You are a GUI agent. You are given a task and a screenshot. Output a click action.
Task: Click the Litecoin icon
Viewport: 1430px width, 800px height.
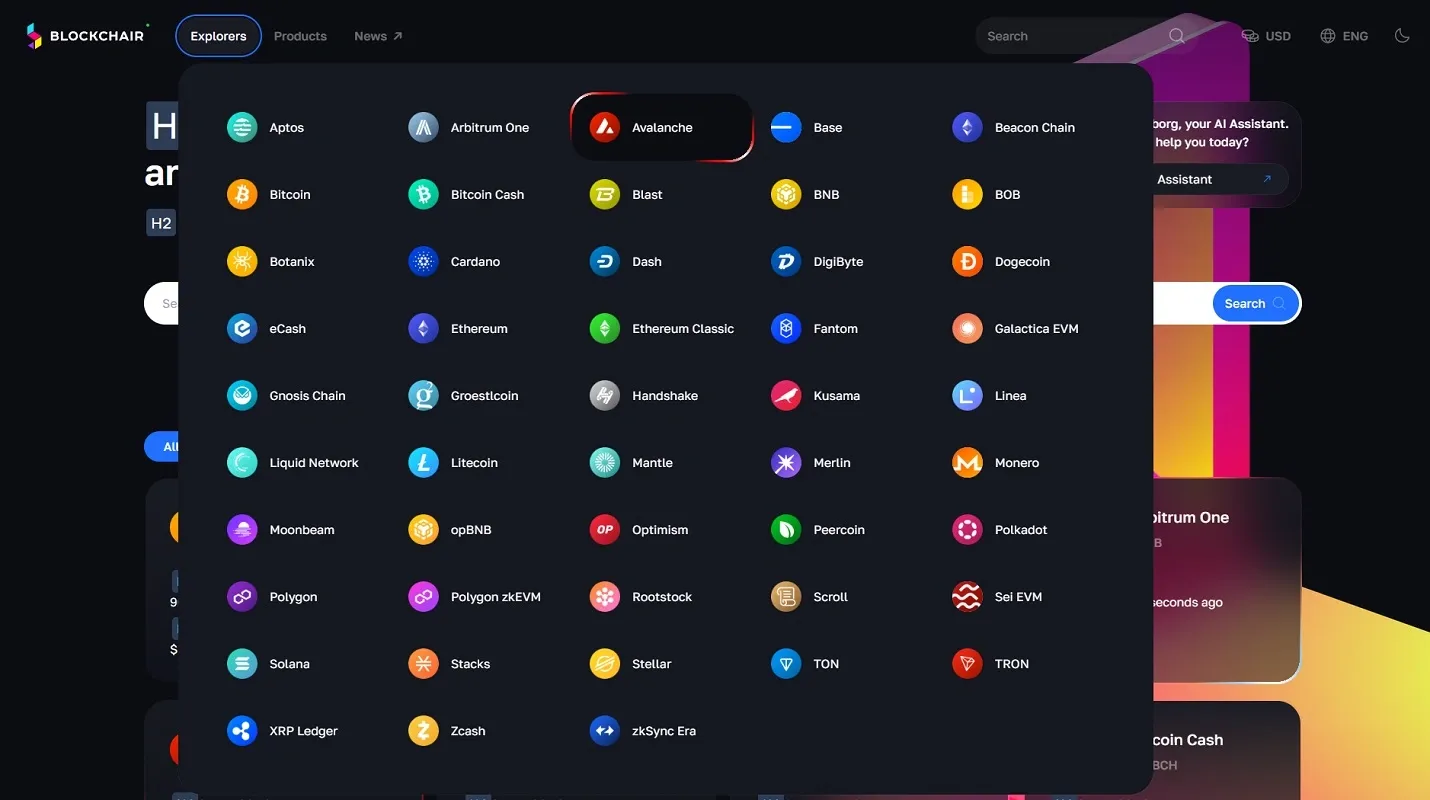click(424, 462)
